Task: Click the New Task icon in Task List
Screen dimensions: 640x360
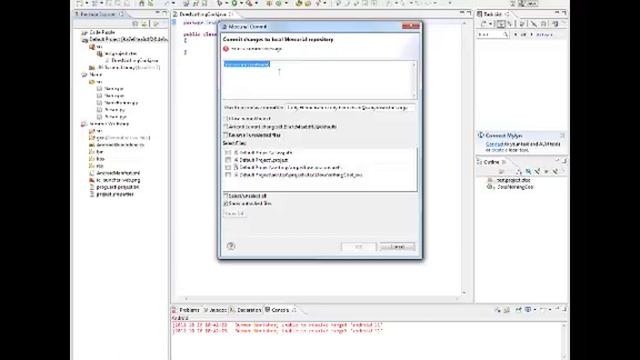Action: [x=484, y=24]
